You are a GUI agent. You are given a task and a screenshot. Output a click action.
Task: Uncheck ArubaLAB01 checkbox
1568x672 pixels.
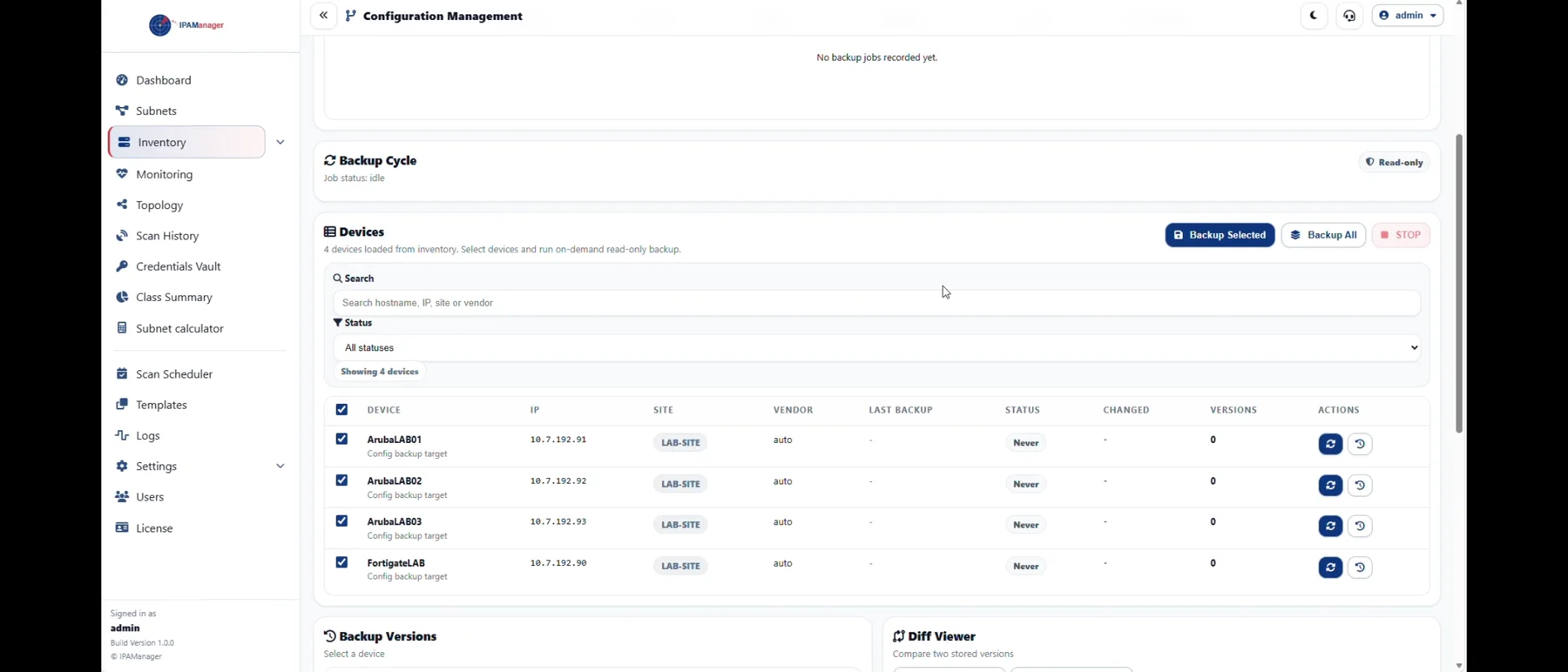(341, 440)
